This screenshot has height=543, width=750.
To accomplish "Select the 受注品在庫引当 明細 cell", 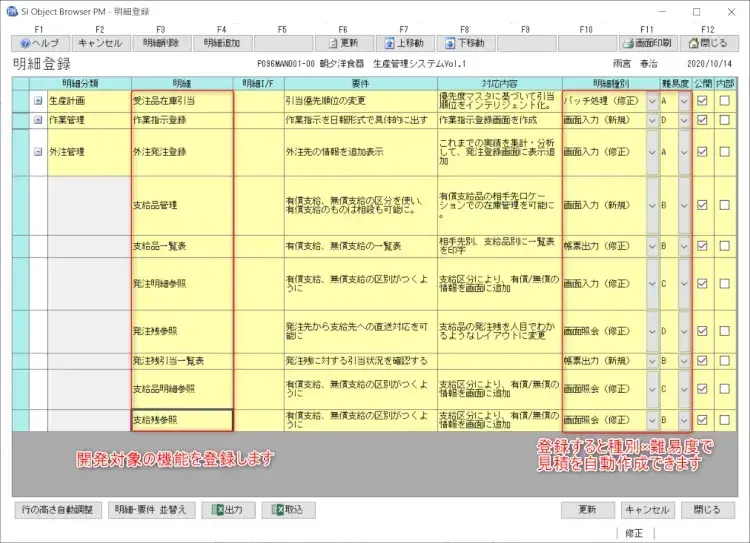I will (x=182, y=101).
